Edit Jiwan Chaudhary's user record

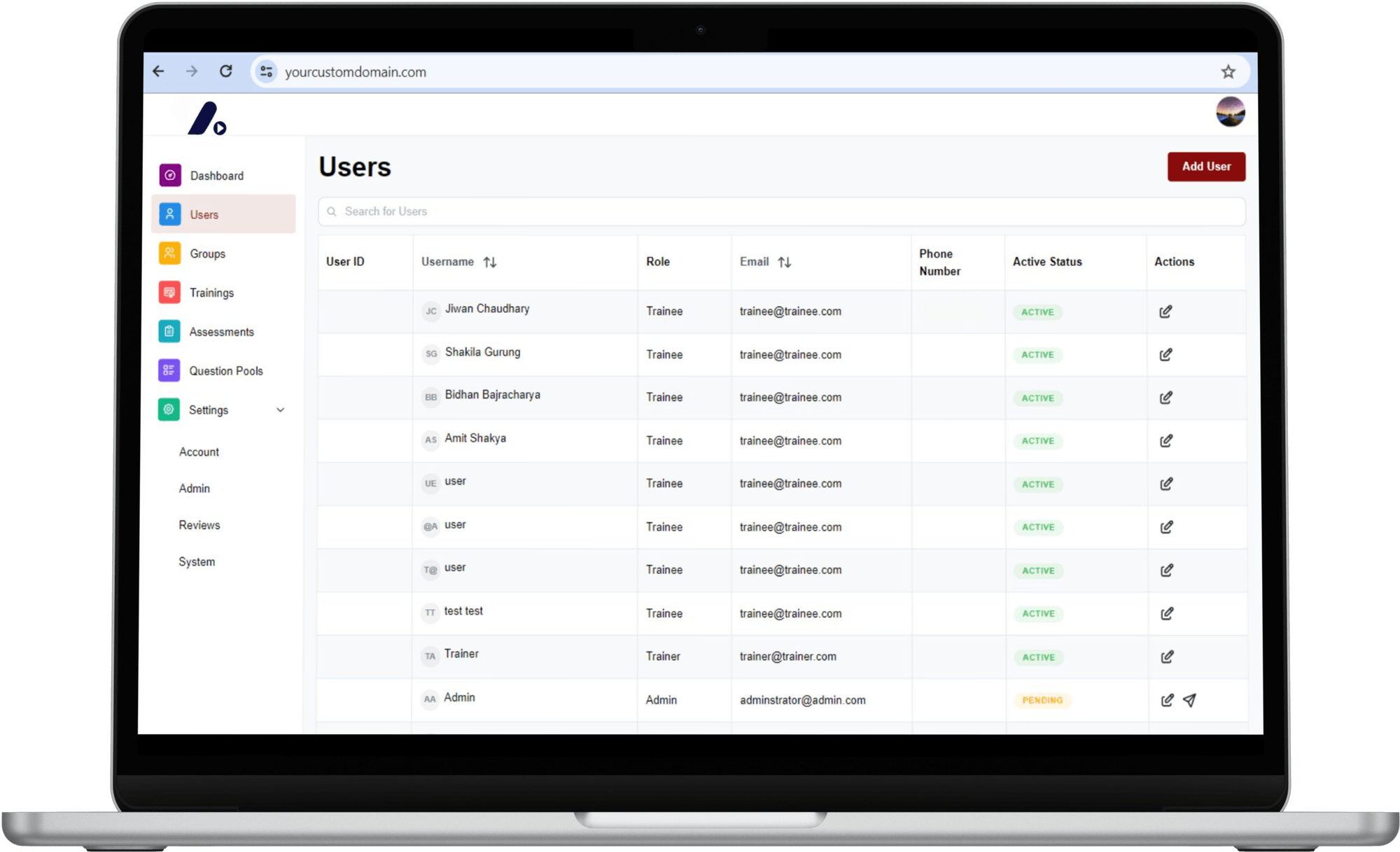[x=1165, y=312]
